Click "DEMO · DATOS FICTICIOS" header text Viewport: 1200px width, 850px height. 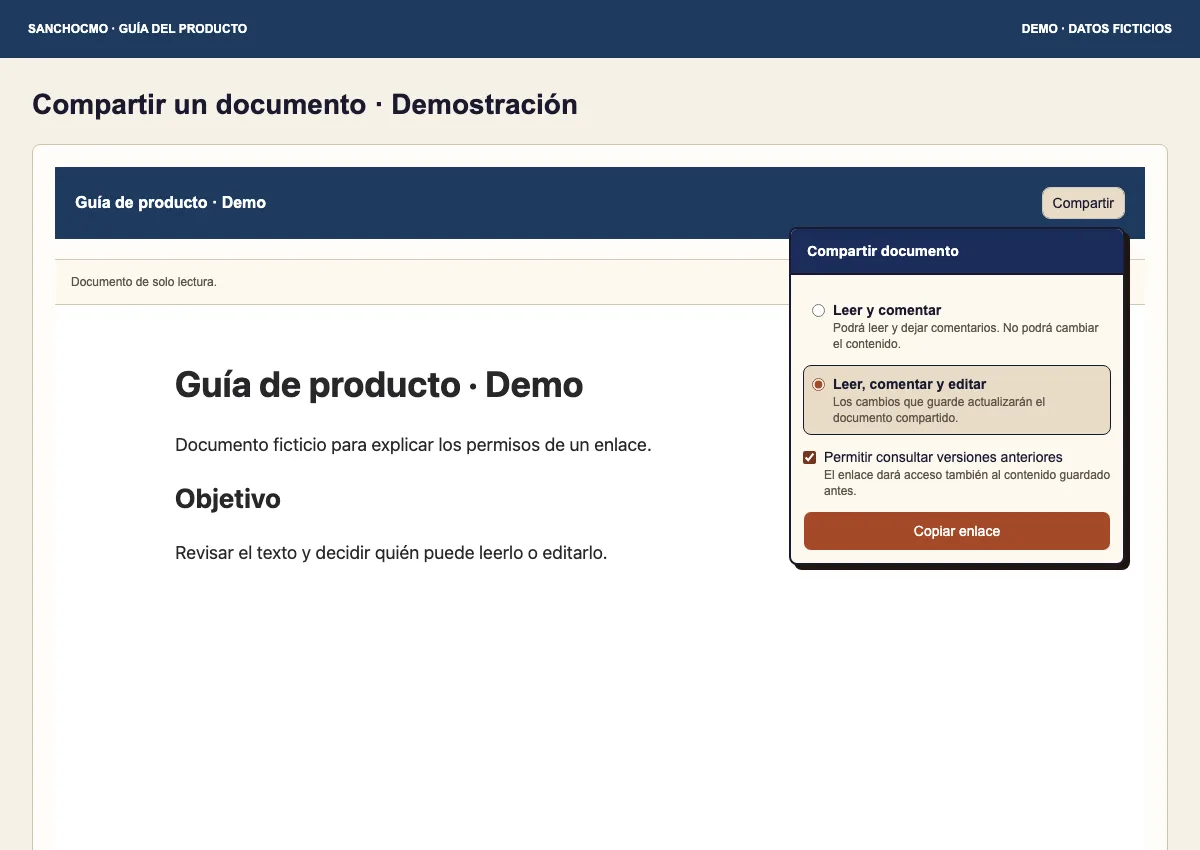pos(1097,29)
